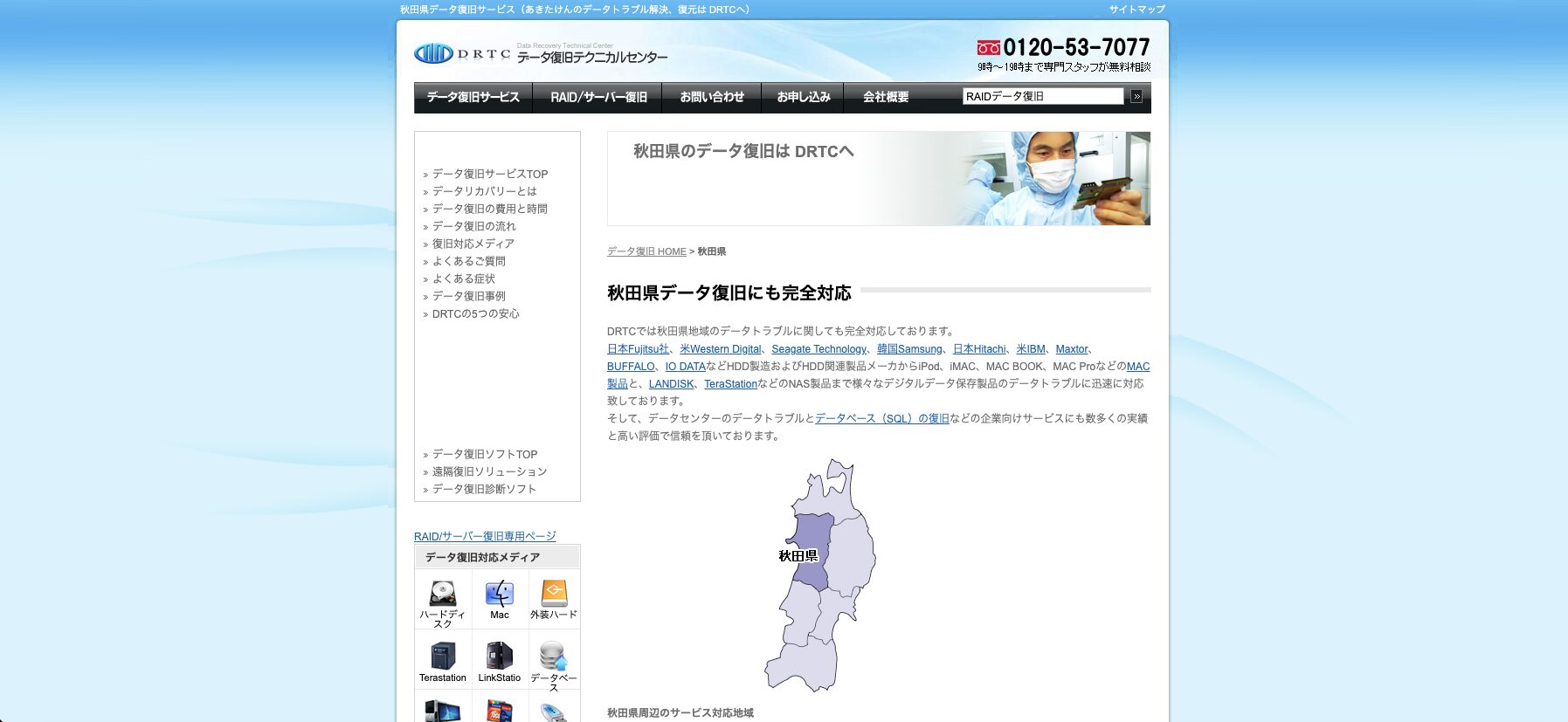The image size is (1568, 722).
Task: Open データリカバリーとは sidebar link
Action: [485, 191]
